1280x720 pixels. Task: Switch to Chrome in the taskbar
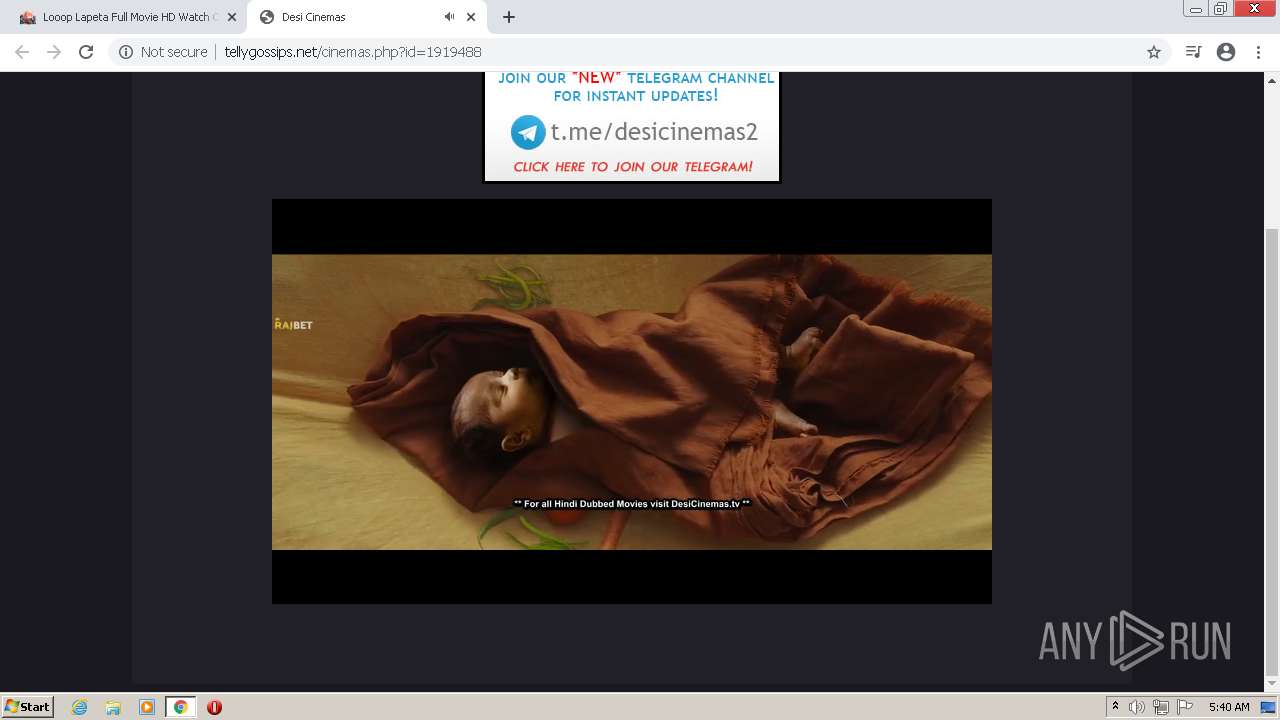(x=180, y=707)
